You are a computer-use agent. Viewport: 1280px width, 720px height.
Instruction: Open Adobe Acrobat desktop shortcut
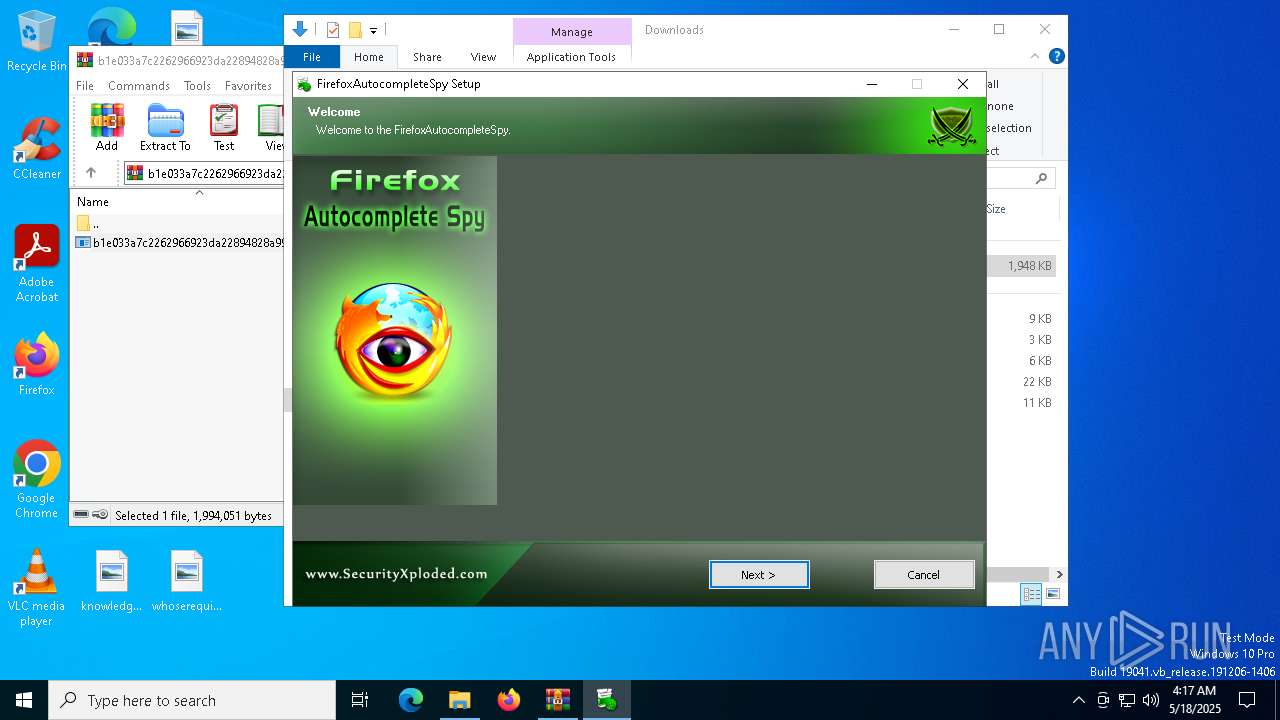pos(36,264)
